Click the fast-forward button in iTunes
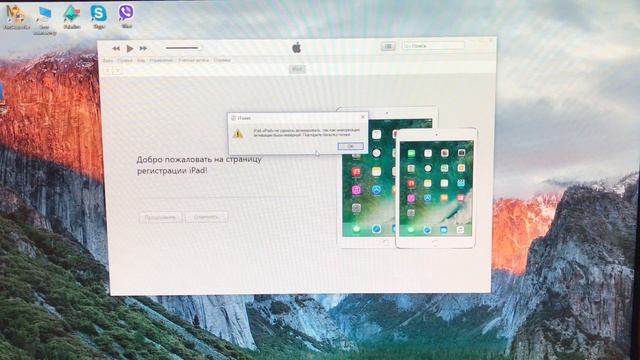Image resolution: width=640 pixels, height=360 pixels. [x=143, y=49]
